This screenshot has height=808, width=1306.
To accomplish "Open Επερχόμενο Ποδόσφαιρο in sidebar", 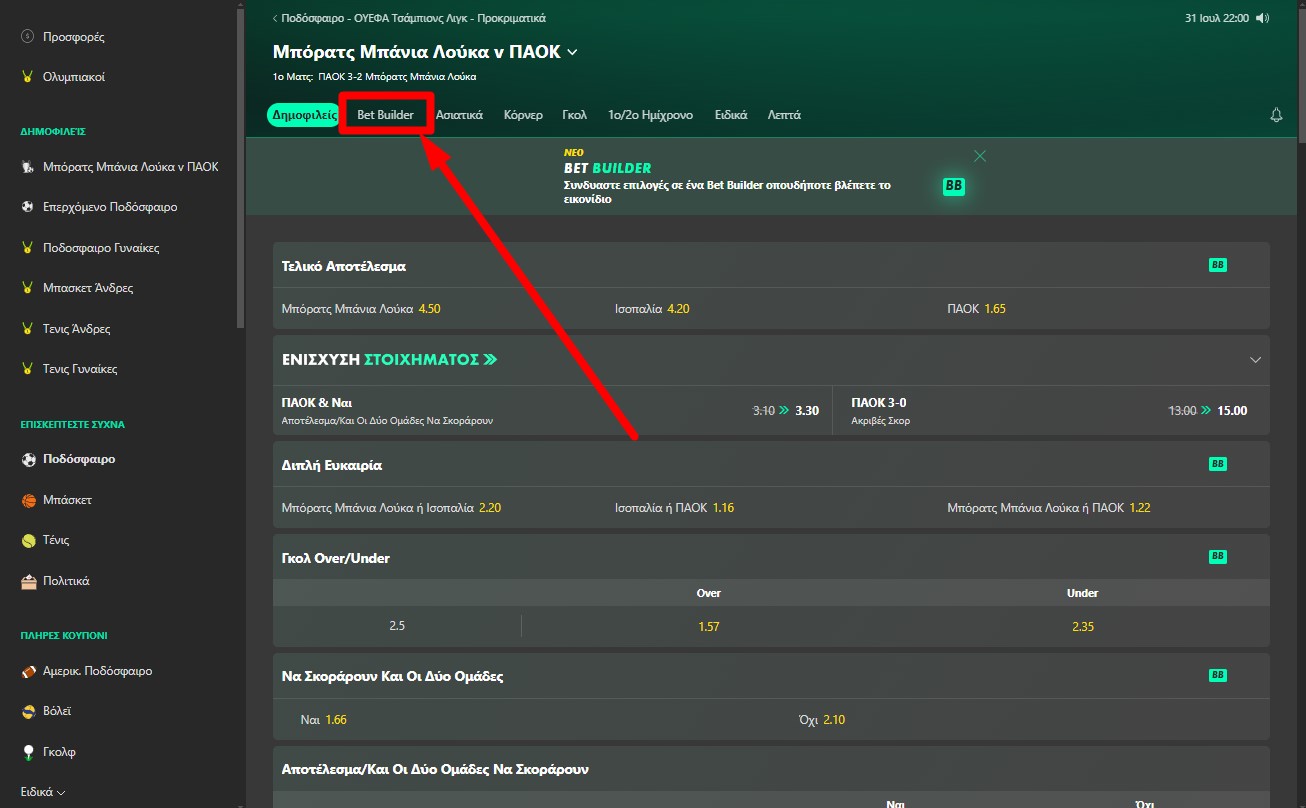I will click(110, 207).
